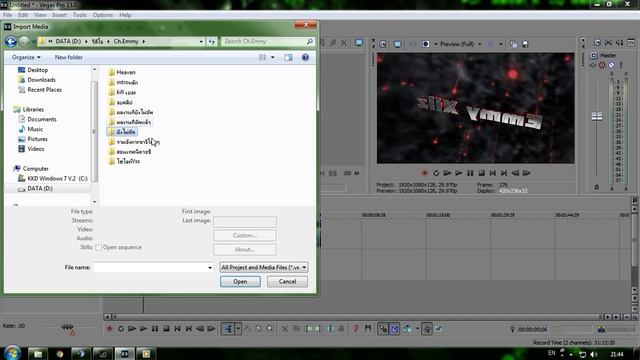The image size is (640, 360).
Task: Click the taskbar clock showing 21:44
Action: [617, 354]
